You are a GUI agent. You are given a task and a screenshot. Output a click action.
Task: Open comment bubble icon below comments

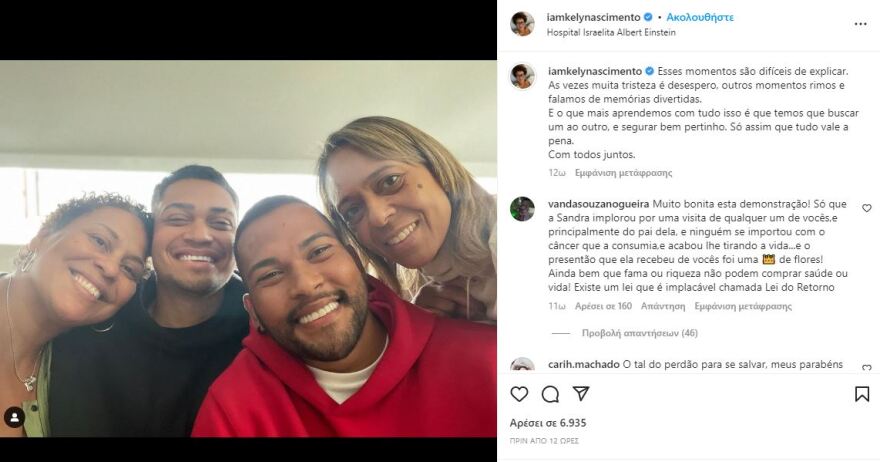coord(550,394)
